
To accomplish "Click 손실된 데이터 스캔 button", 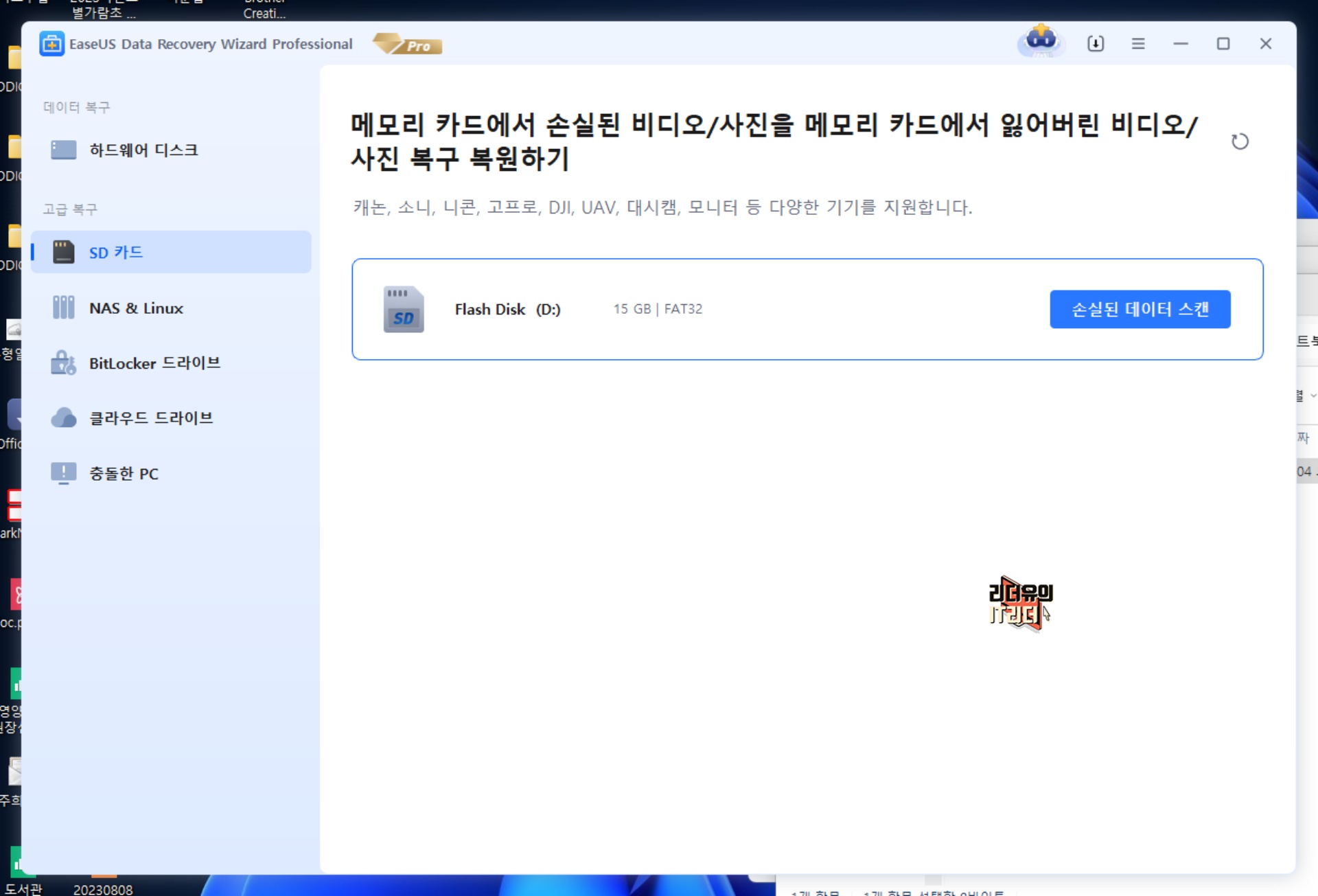I will [1140, 309].
